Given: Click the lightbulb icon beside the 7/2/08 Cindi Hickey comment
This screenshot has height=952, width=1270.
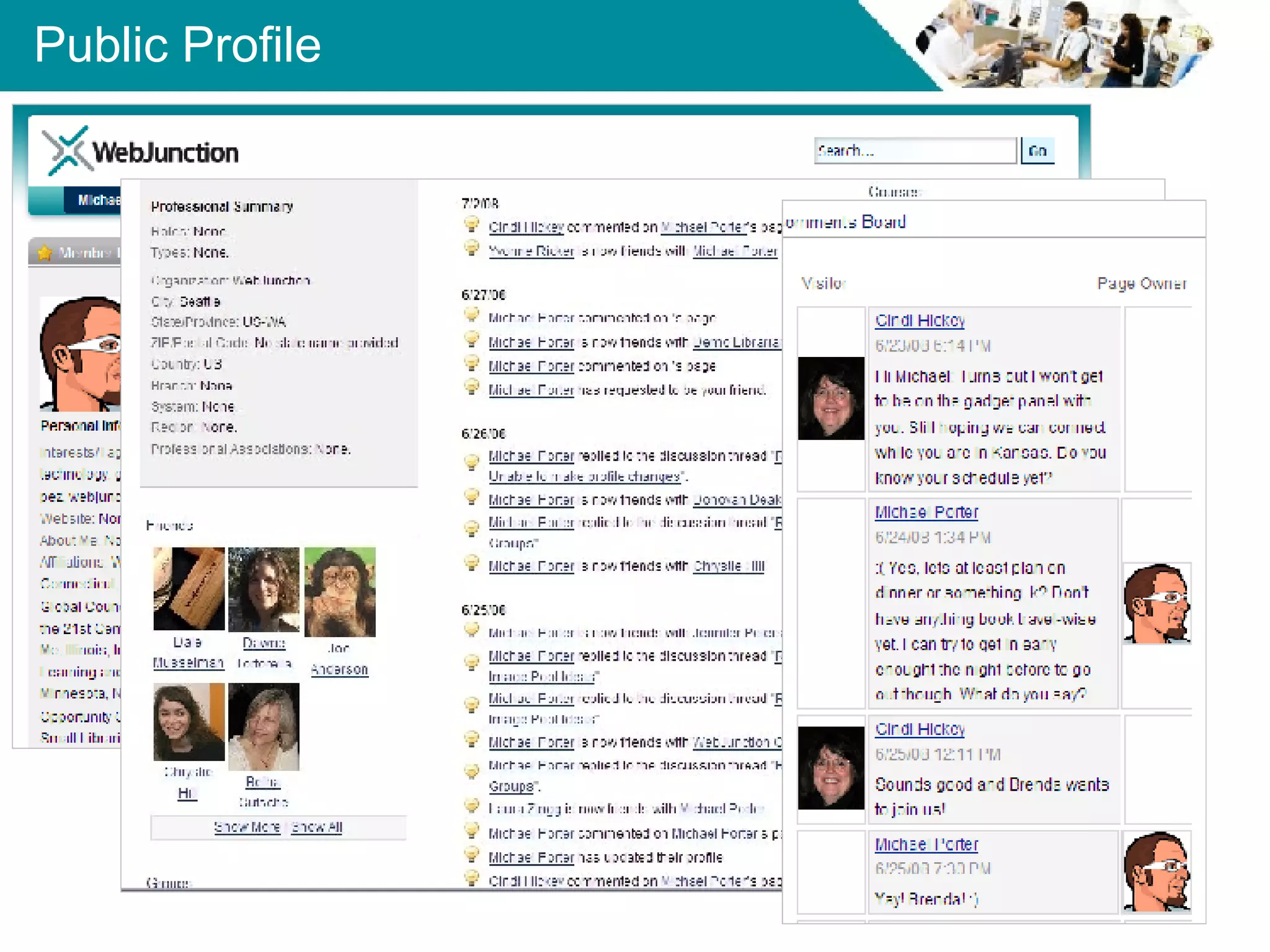Looking at the screenshot, I should point(472,224).
